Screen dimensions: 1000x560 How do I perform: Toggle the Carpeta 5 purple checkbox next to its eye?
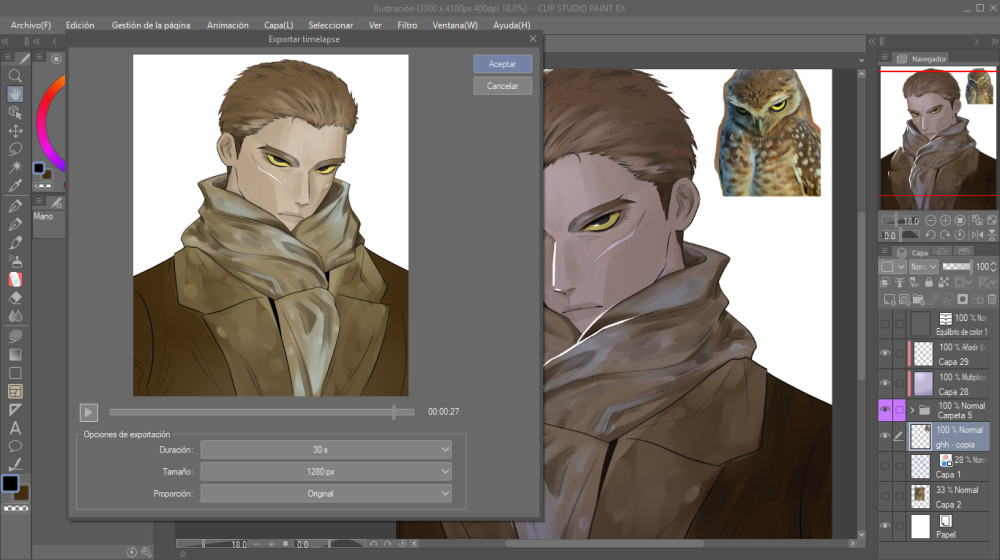[899, 409]
